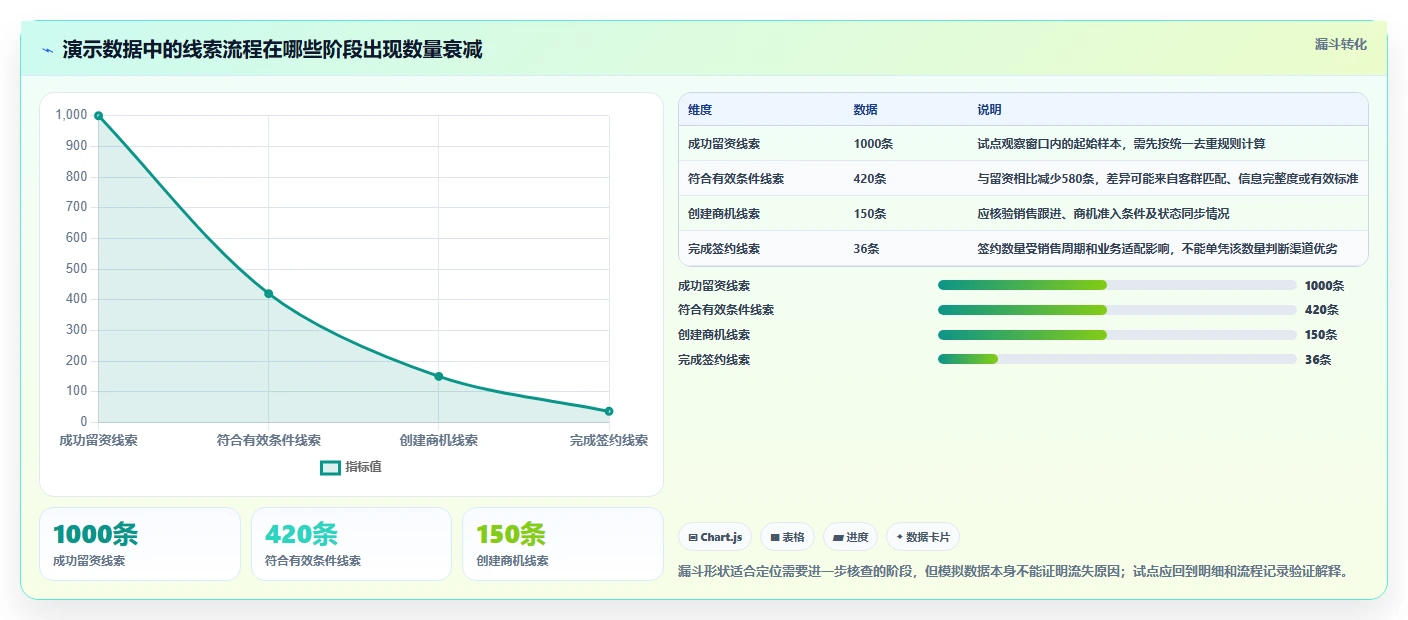
Task: Click the 1,000 y-axis tick label
Action: 72,115
